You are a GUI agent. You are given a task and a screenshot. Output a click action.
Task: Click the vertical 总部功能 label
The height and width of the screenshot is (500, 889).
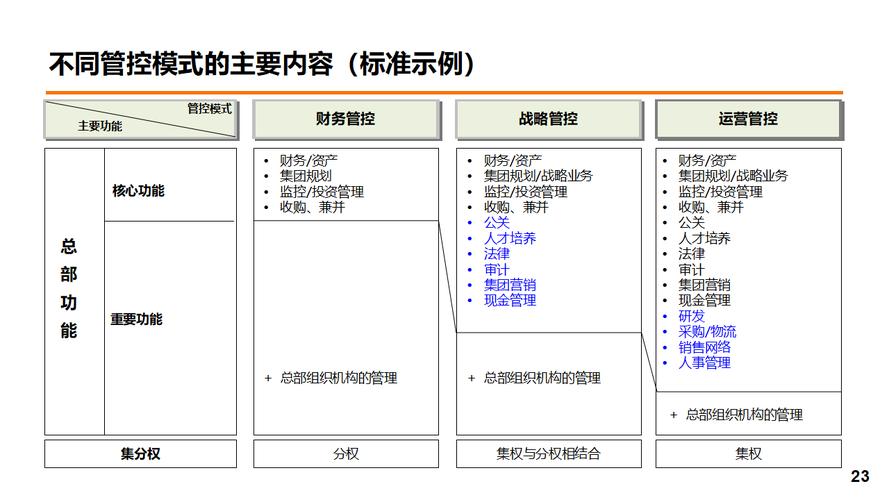click(x=69, y=288)
